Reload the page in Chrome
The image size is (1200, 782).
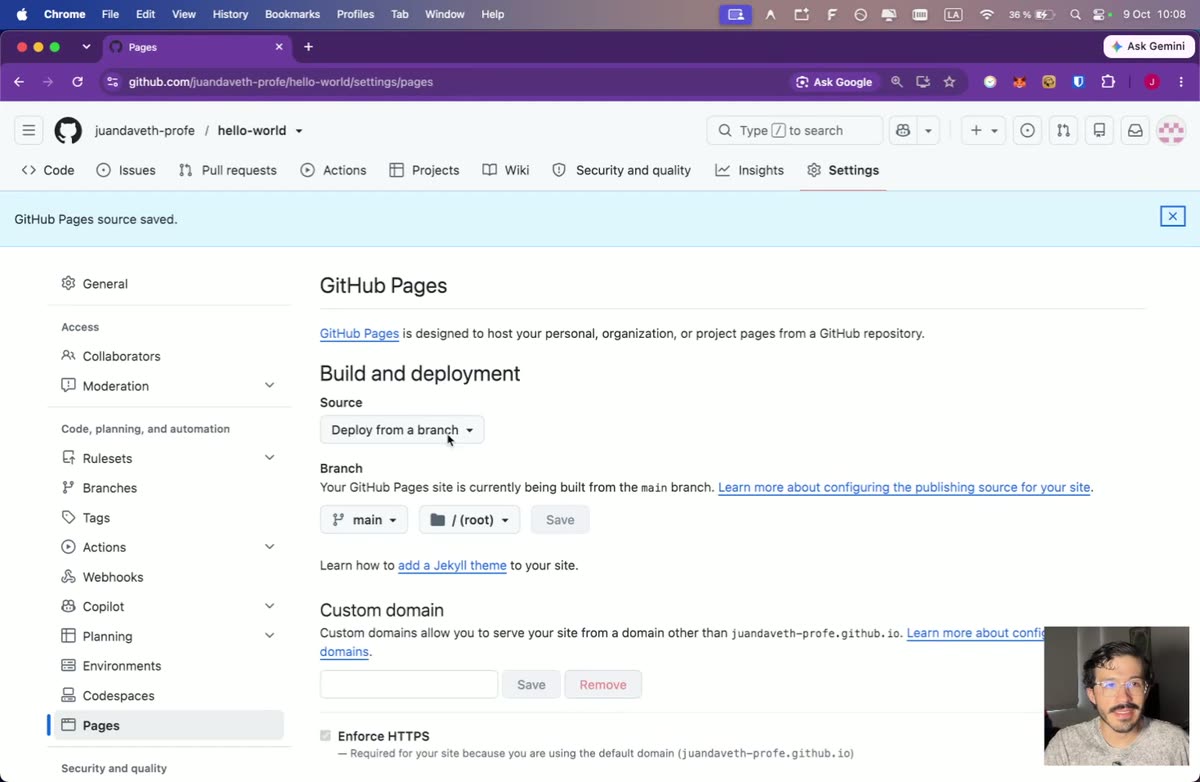pyautogui.click(x=77, y=82)
